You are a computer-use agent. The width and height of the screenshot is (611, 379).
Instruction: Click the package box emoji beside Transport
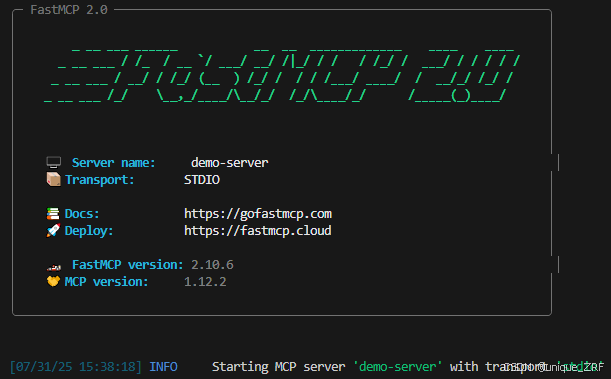click(x=53, y=179)
